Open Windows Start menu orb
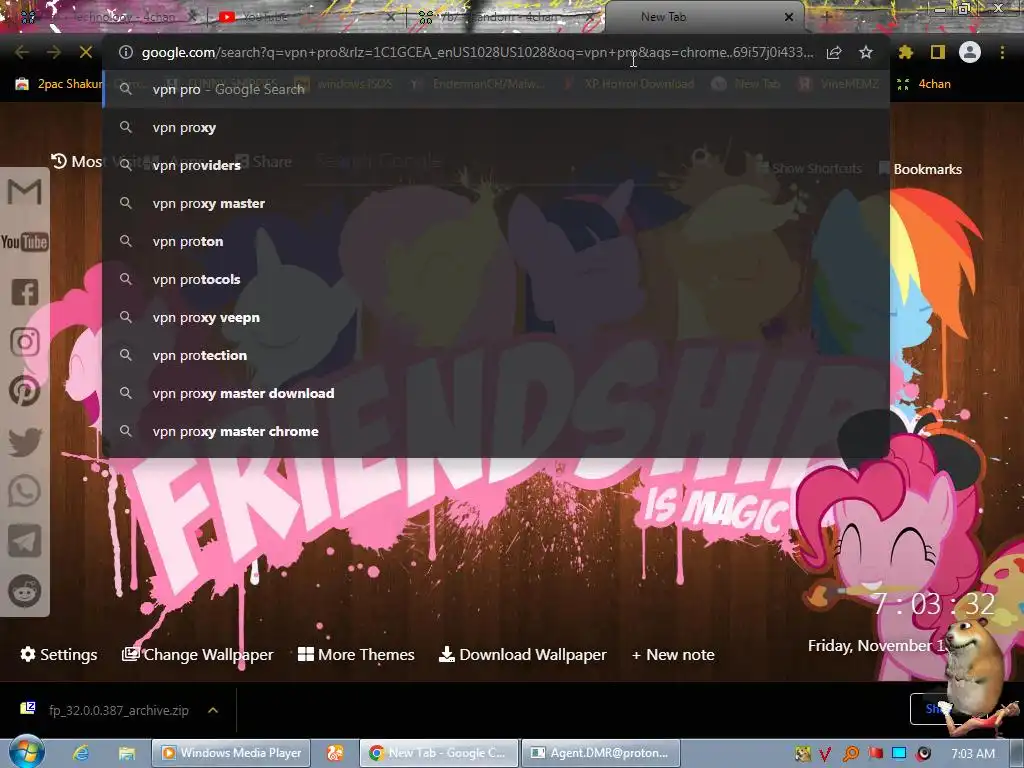Screen dimensions: 1024x768 27,752
